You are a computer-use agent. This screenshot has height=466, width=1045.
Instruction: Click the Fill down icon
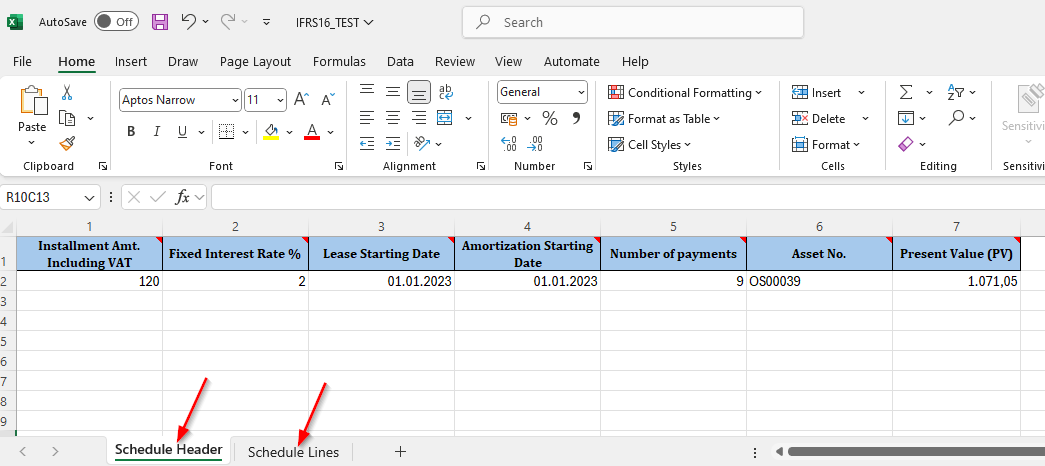point(906,118)
